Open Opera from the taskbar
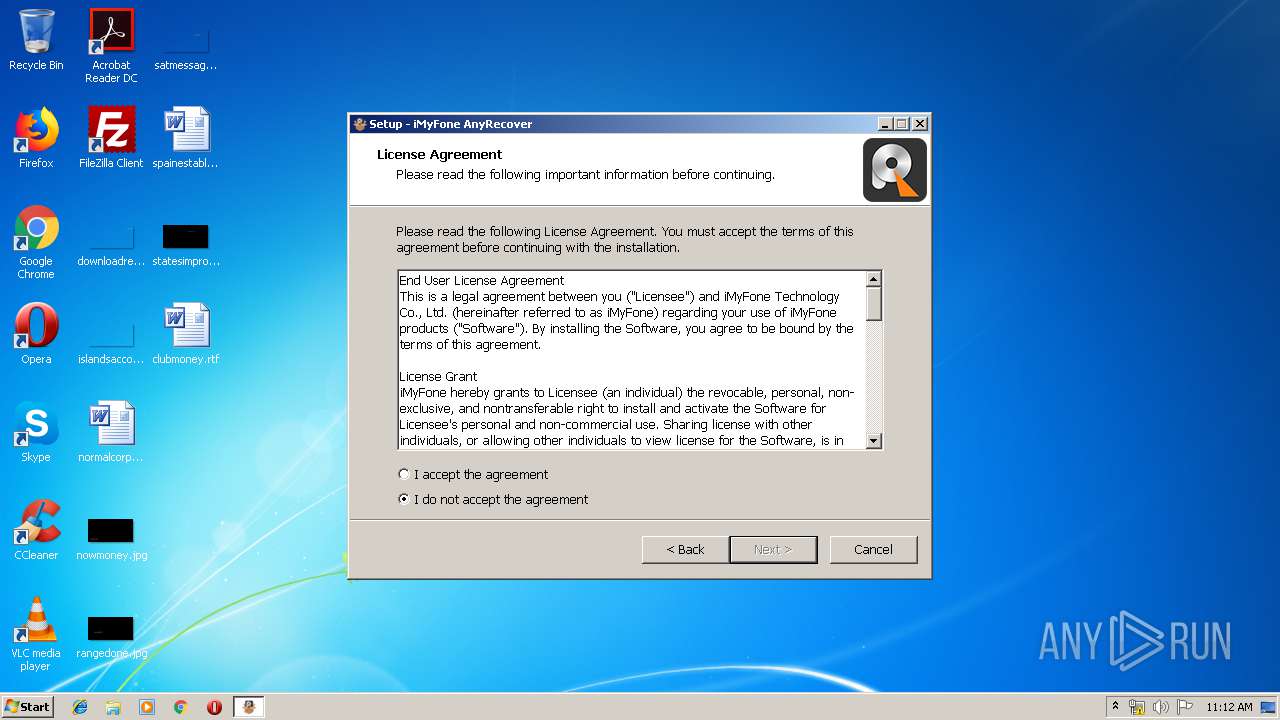 (x=214, y=707)
